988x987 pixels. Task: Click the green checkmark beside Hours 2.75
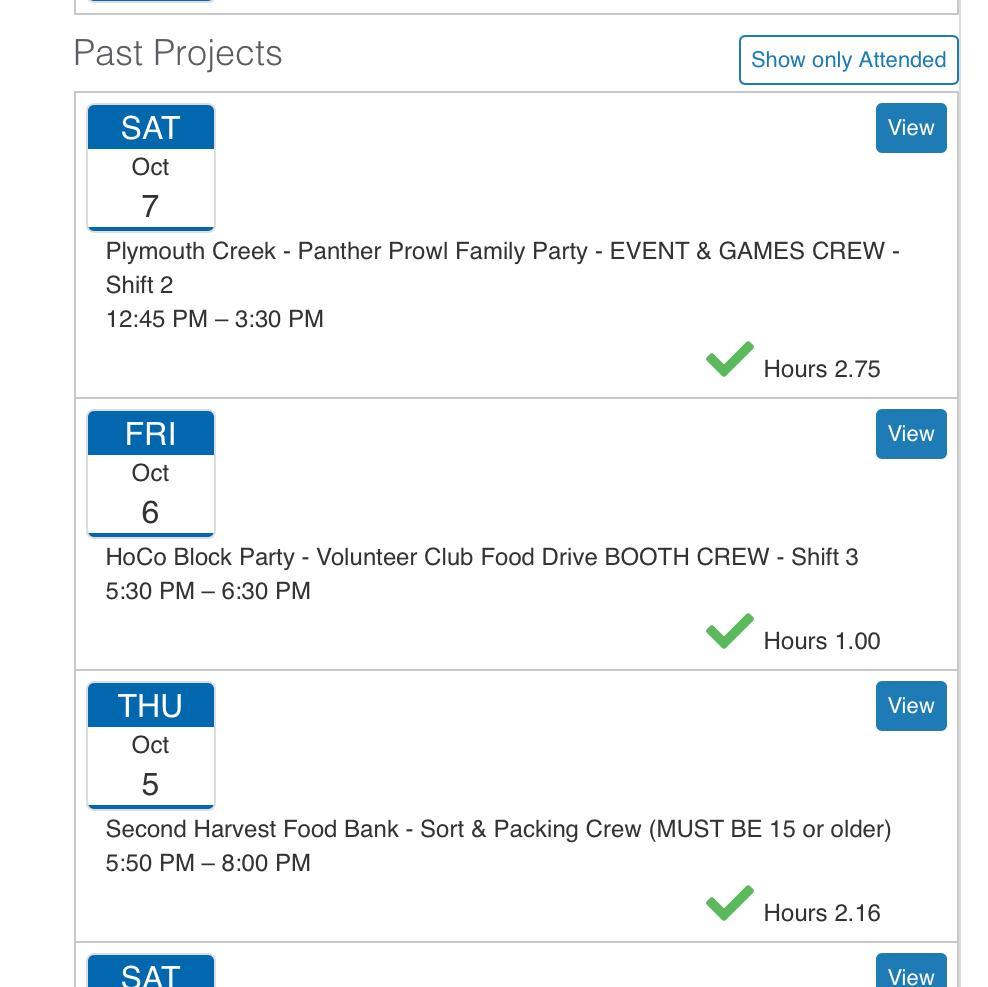tap(730, 360)
